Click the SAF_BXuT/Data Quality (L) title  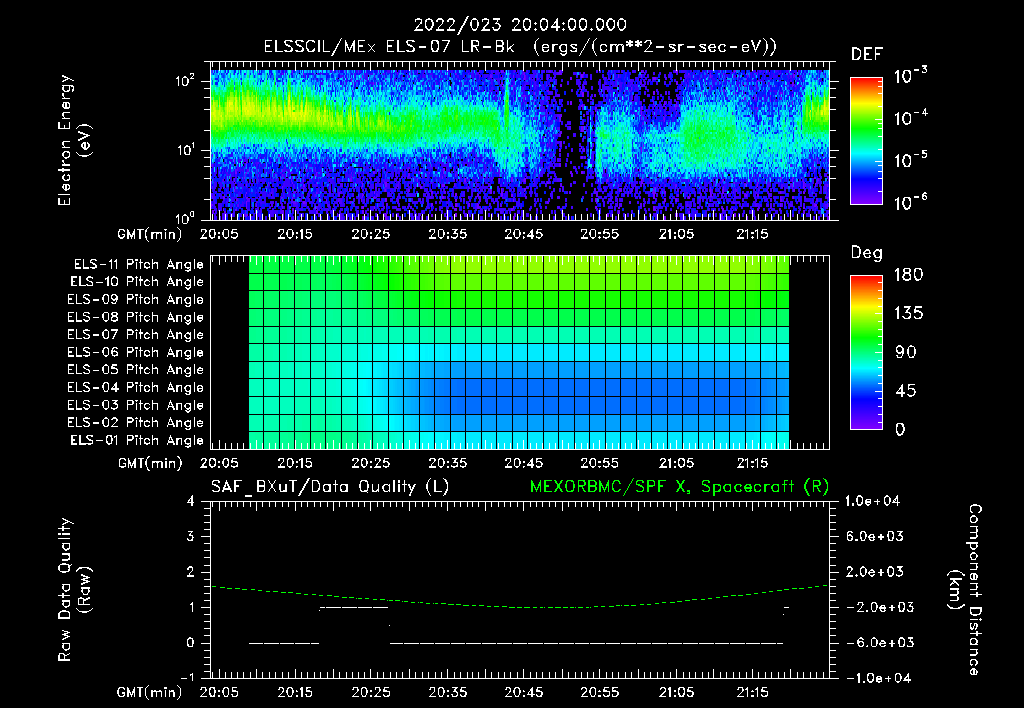[x=330, y=487]
